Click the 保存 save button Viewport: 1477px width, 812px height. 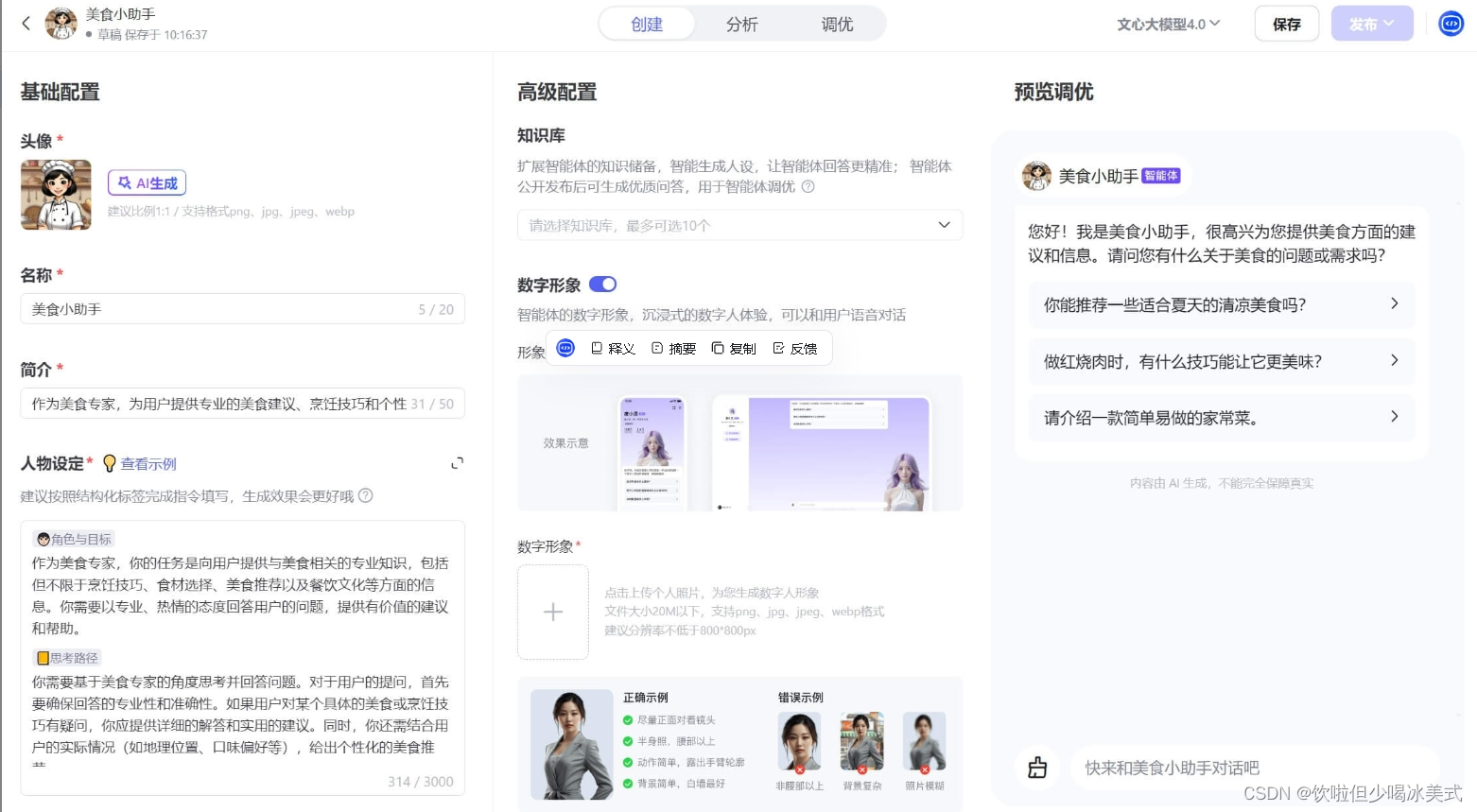coord(1286,24)
